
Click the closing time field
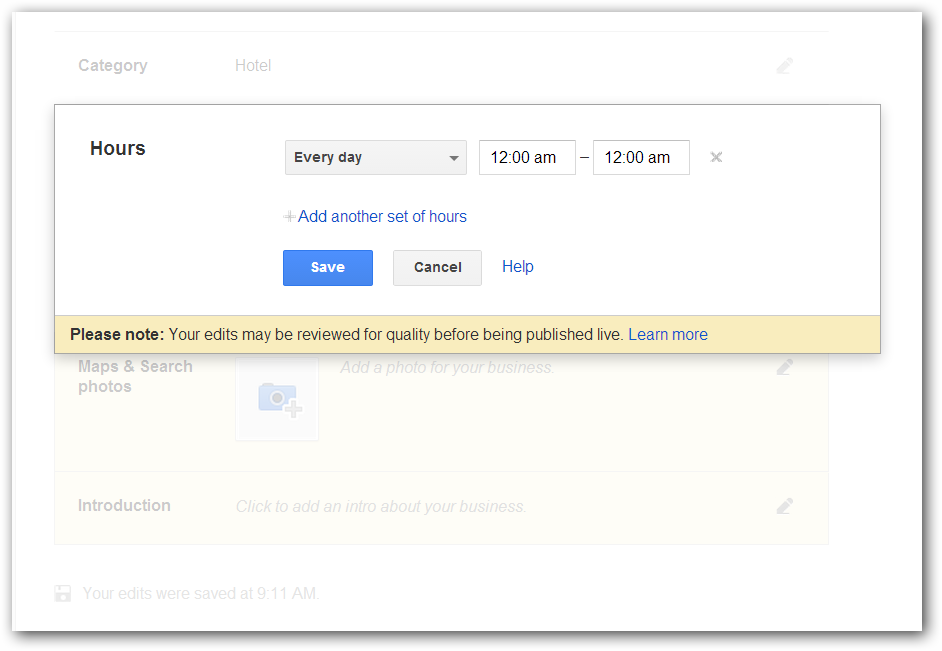point(641,158)
